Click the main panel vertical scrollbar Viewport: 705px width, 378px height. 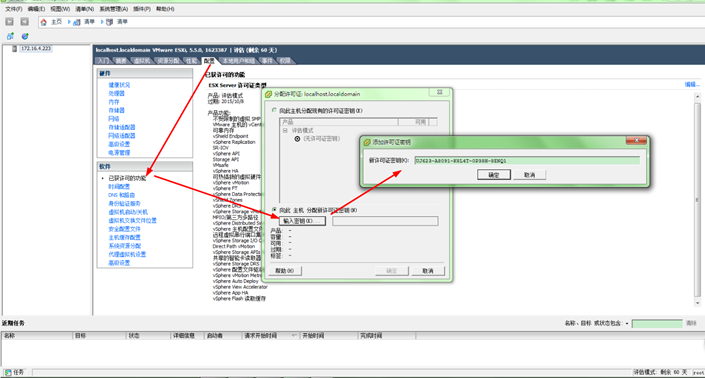coord(697,200)
